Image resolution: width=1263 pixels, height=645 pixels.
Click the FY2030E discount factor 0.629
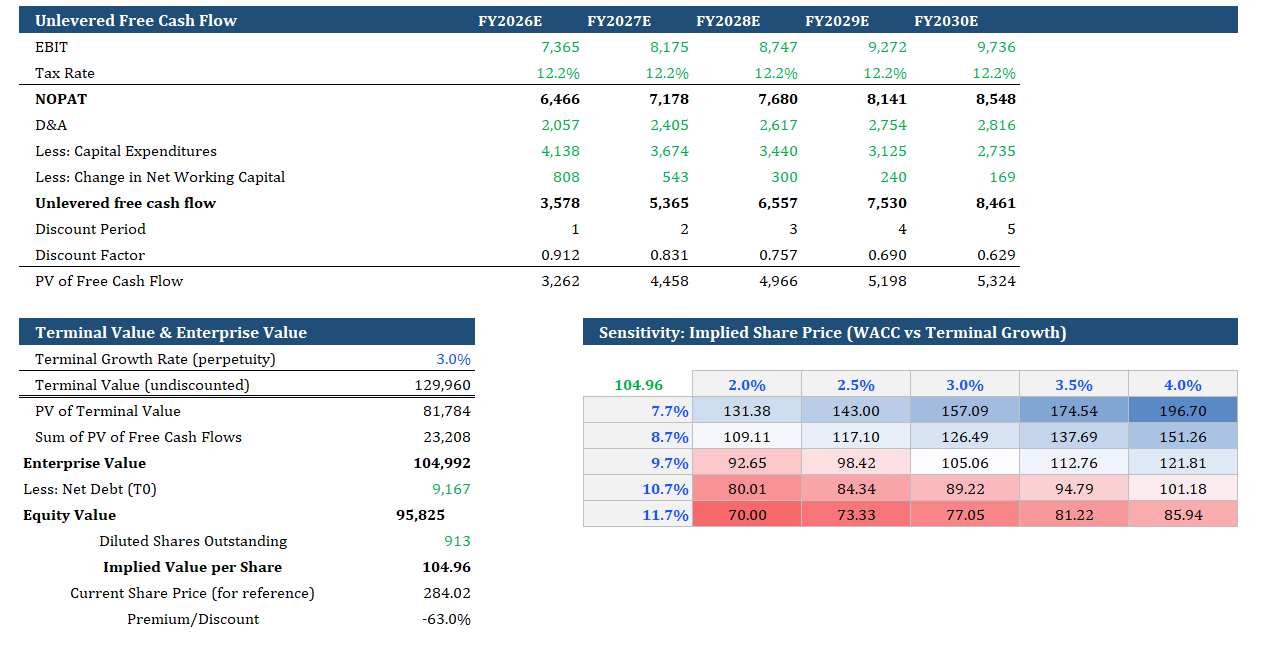(996, 255)
